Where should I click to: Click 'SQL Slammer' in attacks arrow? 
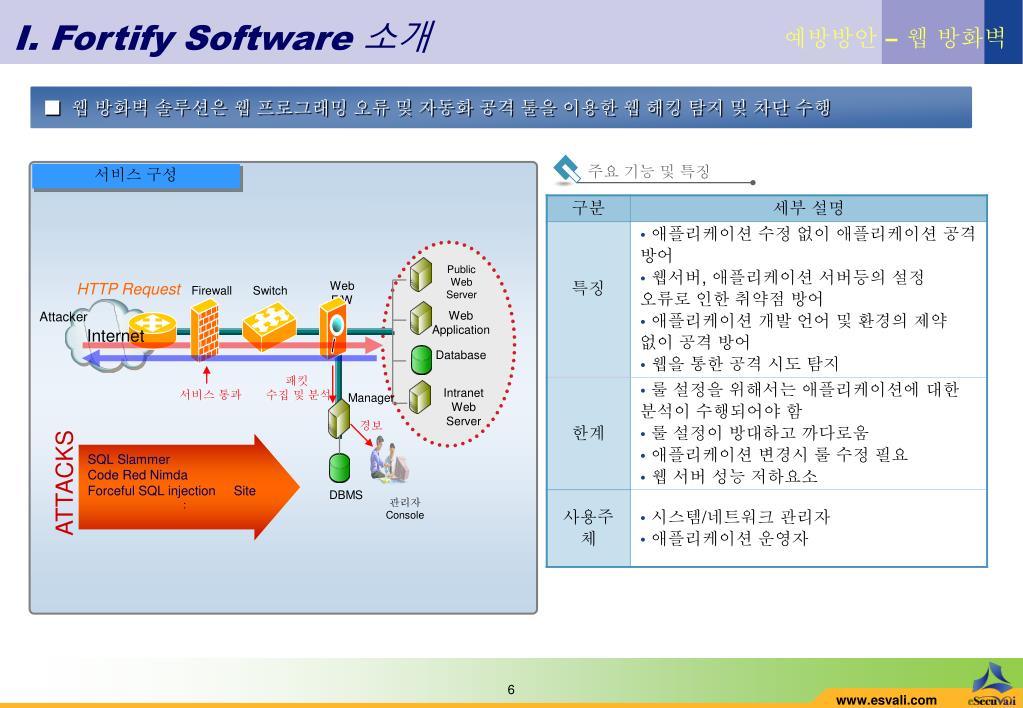(x=129, y=459)
